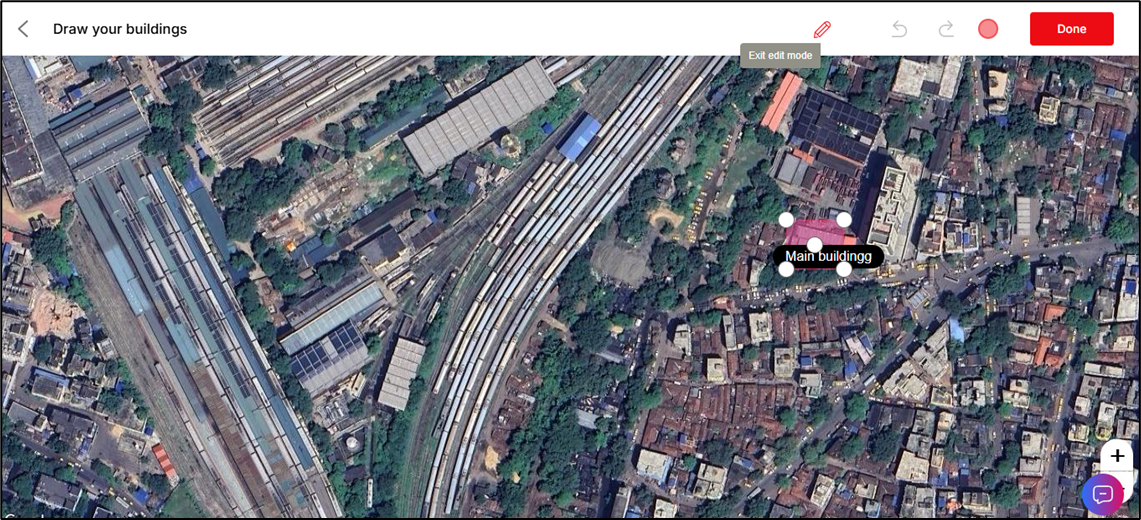Open the chat support bubble
The width and height of the screenshot is (1141, 520).
[1102, 494]
